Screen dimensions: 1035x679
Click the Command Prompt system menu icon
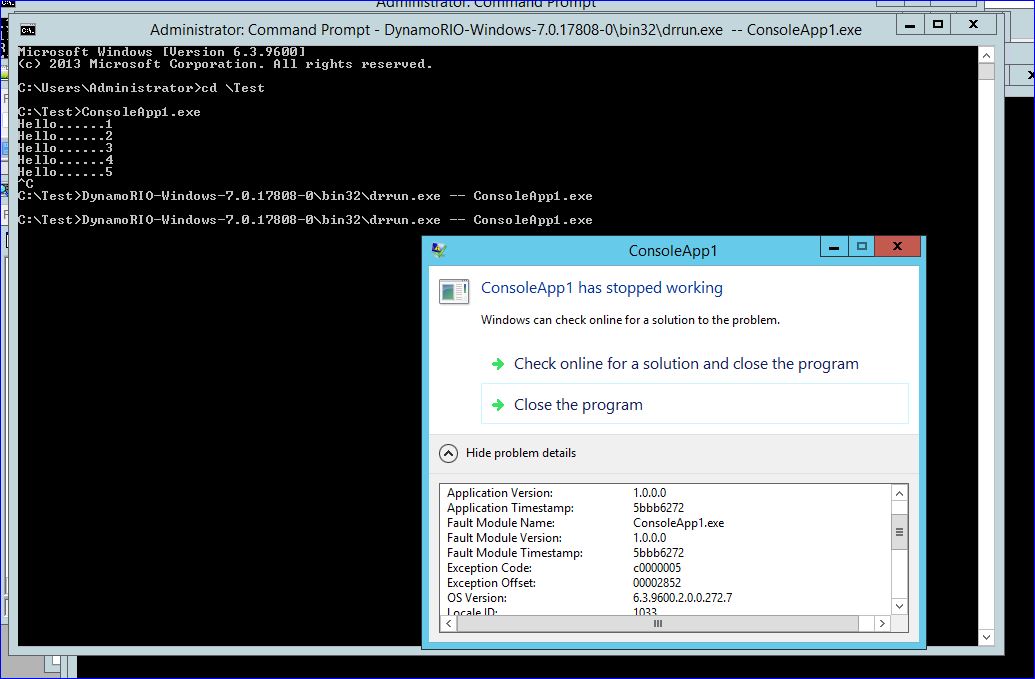click(28, 30)
